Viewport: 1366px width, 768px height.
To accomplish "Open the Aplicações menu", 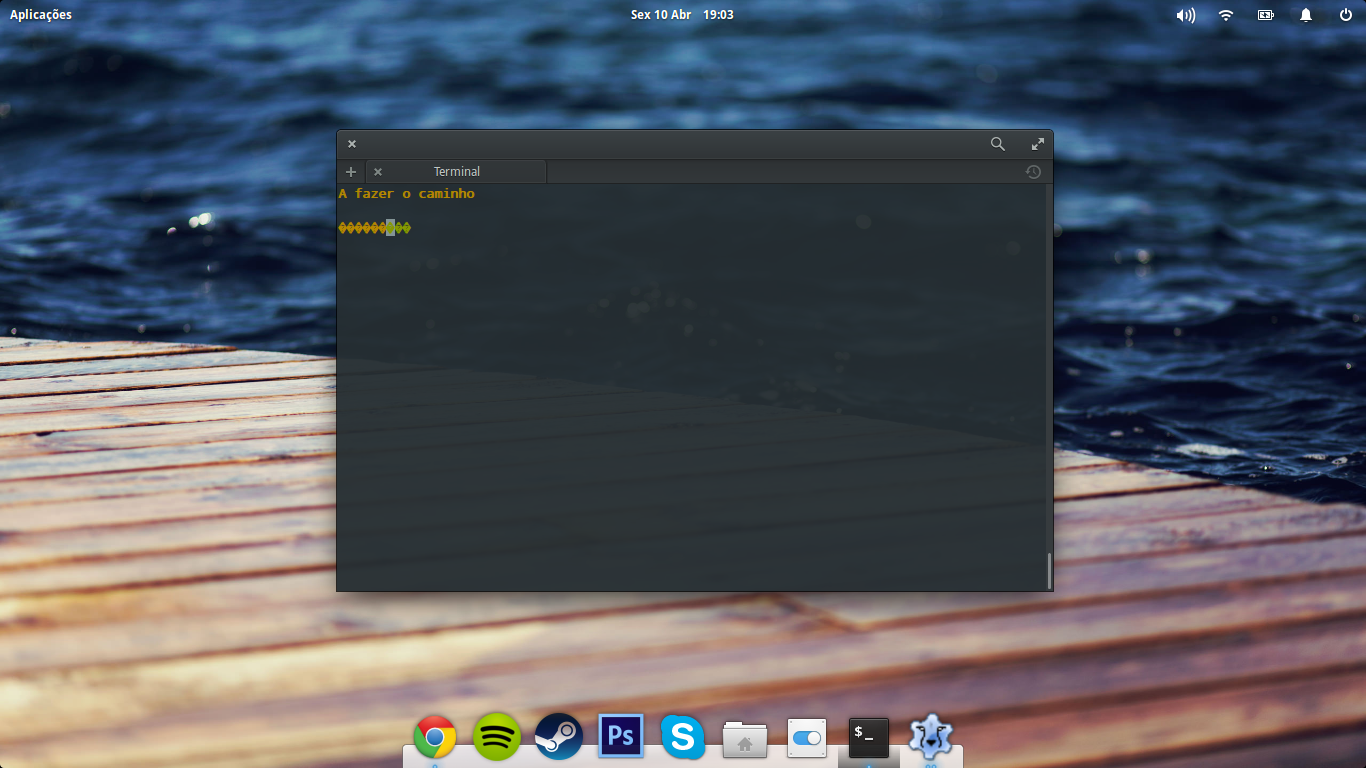I will [x=41, y=15].
